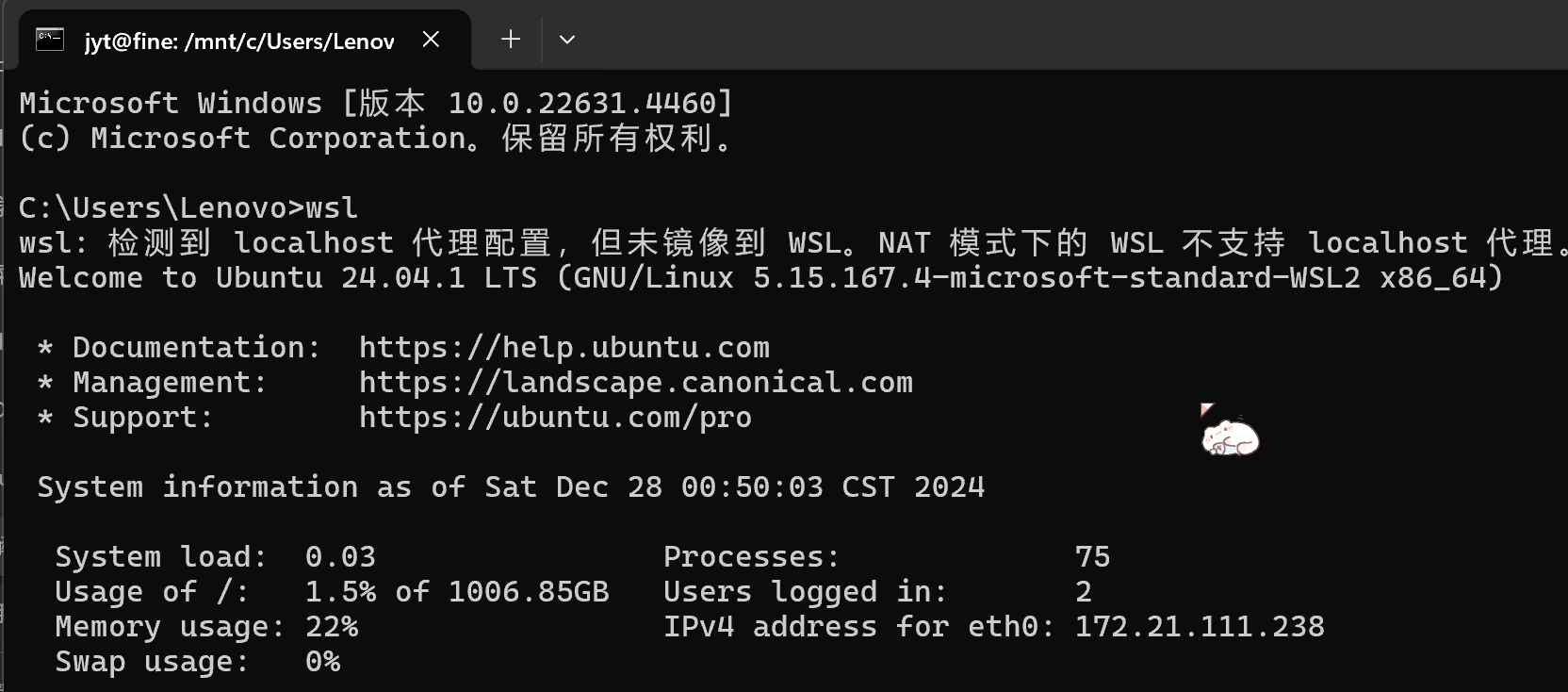Select the IPv4 address 172.21.111.238
1568x692 pixels.
[x=1199, y=626]
